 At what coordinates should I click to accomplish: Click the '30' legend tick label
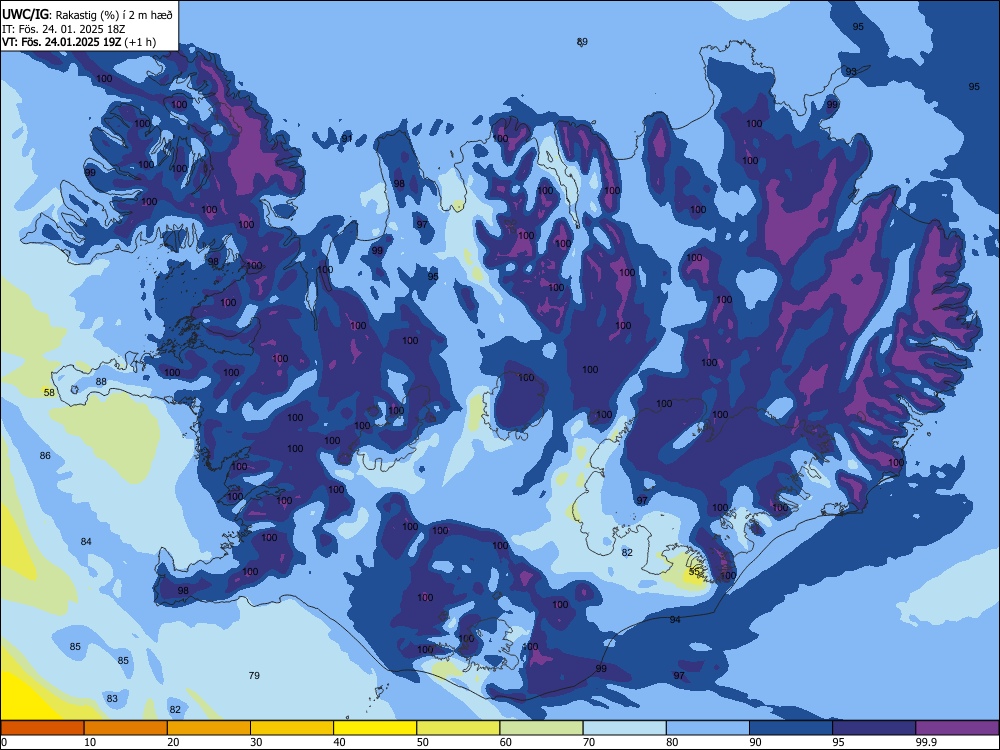[x=256, y=742]
